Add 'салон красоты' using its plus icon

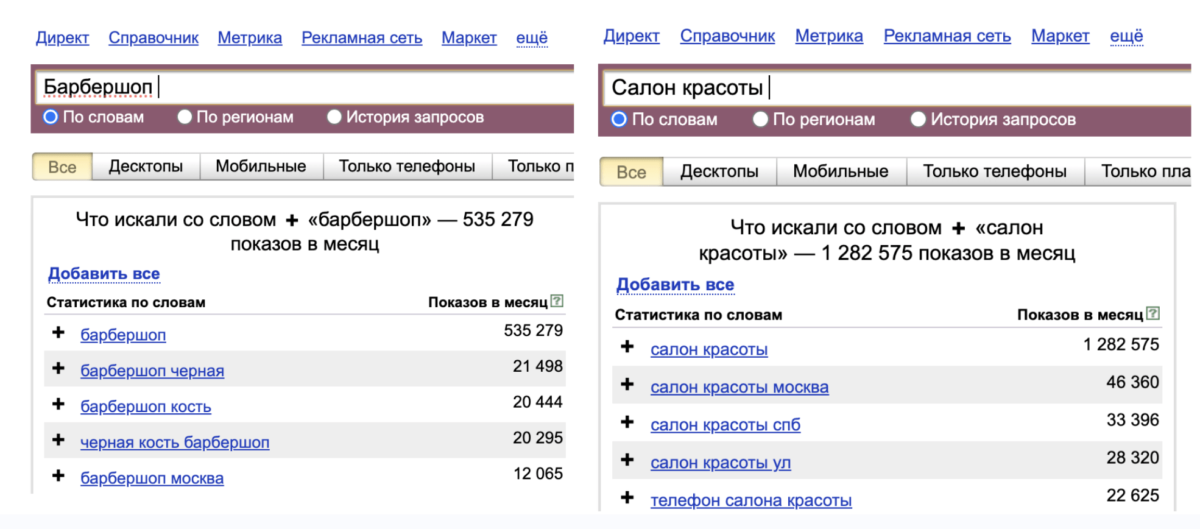(627, 347)
